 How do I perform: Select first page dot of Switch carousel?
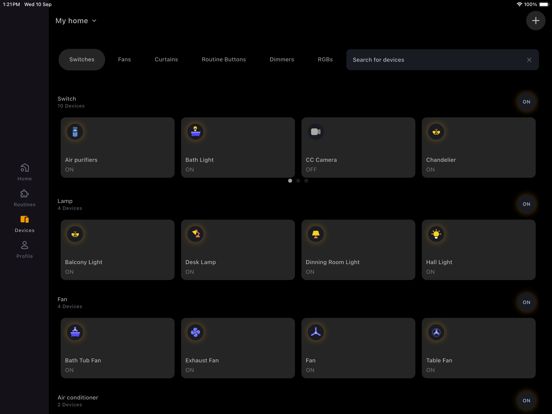tap(290, 181)
